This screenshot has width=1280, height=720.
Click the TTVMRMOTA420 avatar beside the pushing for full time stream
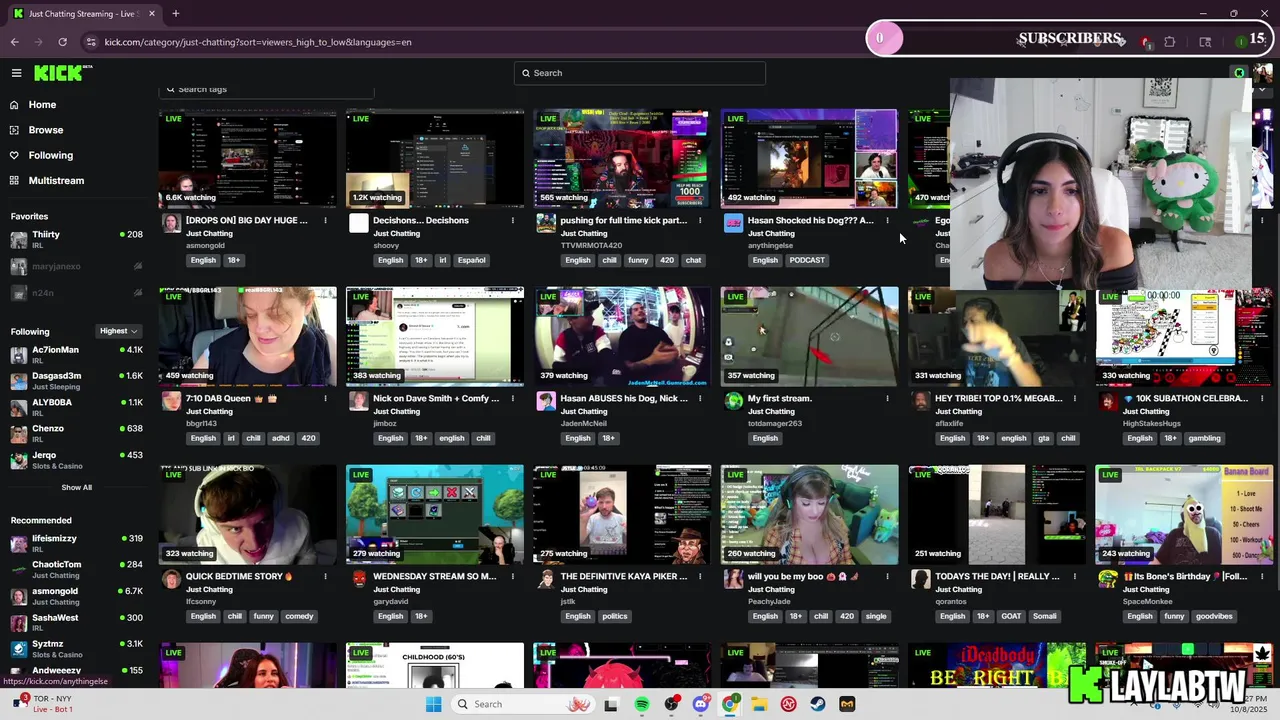pos(546,223)
